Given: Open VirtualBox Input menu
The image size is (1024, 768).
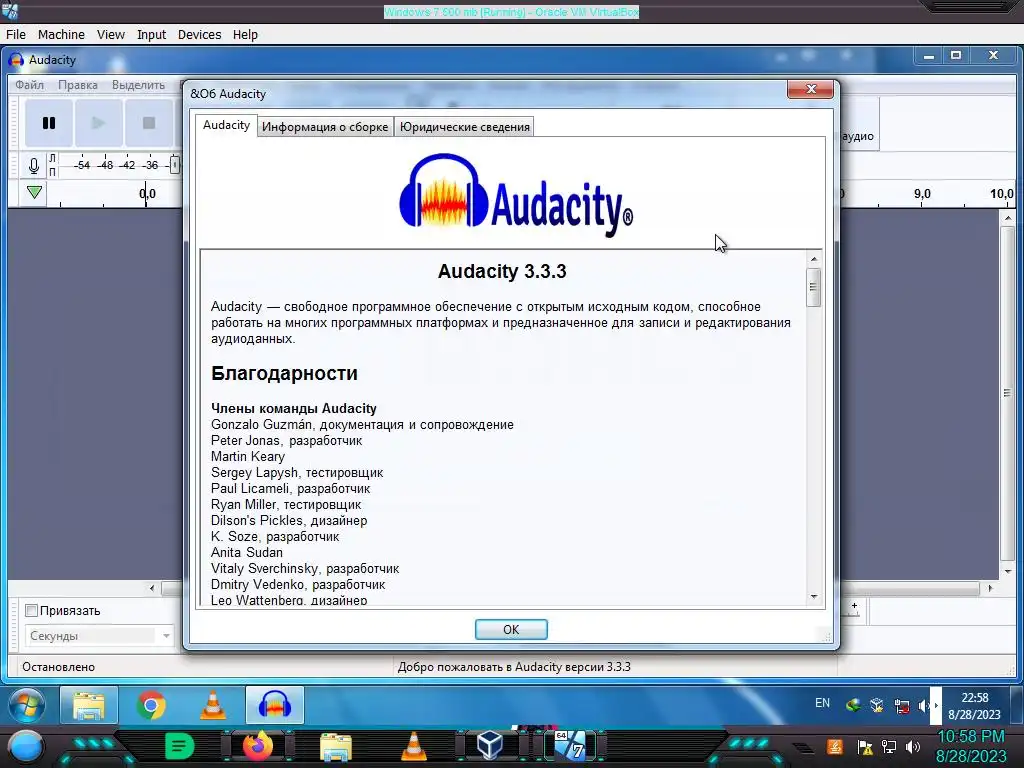Looking at the screenshot, I should tap(151, 35).
